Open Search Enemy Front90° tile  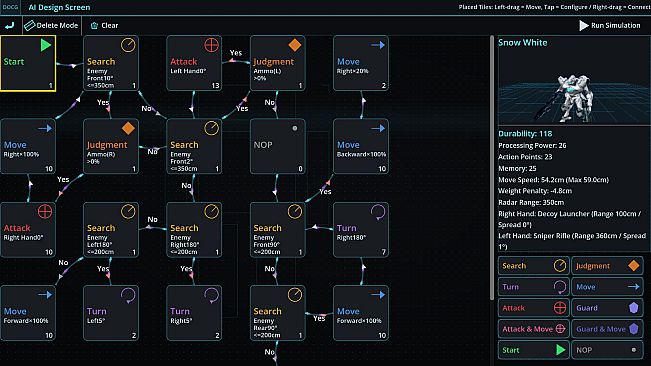(278, 229)
